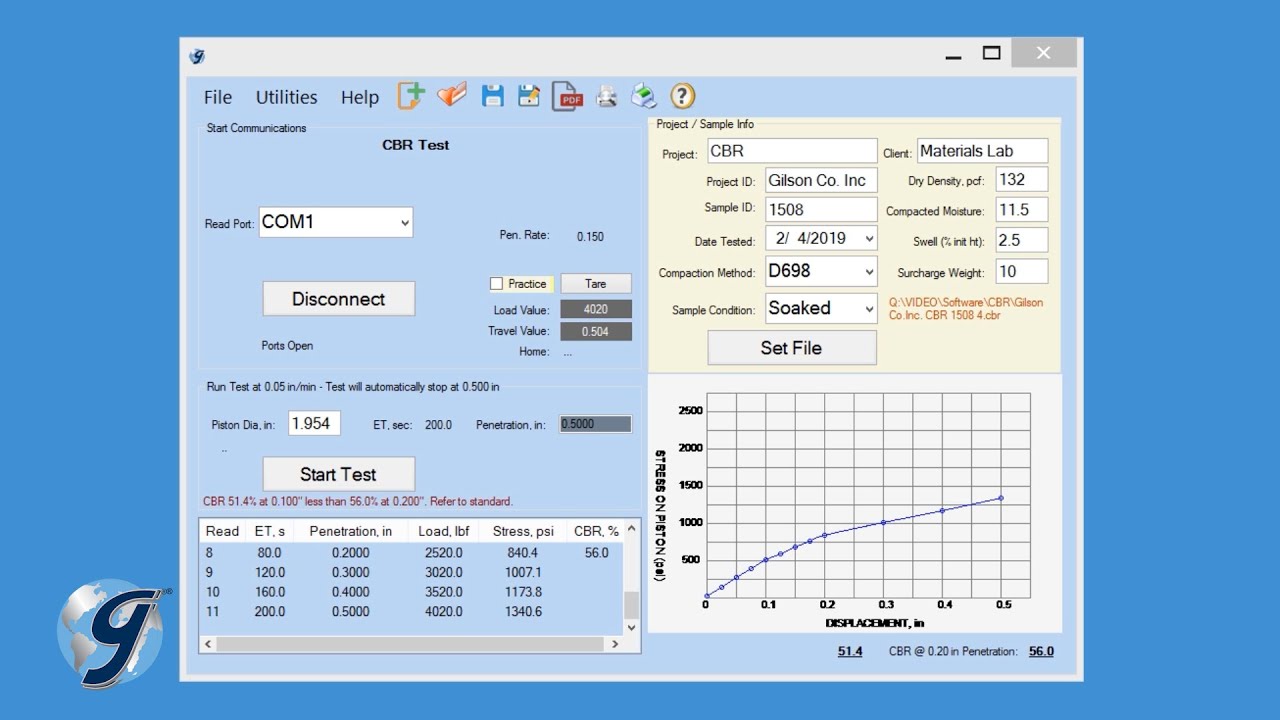Open Print Preview icon
The width and height of the screenshot is (1280, 720).
pos(607,96)
